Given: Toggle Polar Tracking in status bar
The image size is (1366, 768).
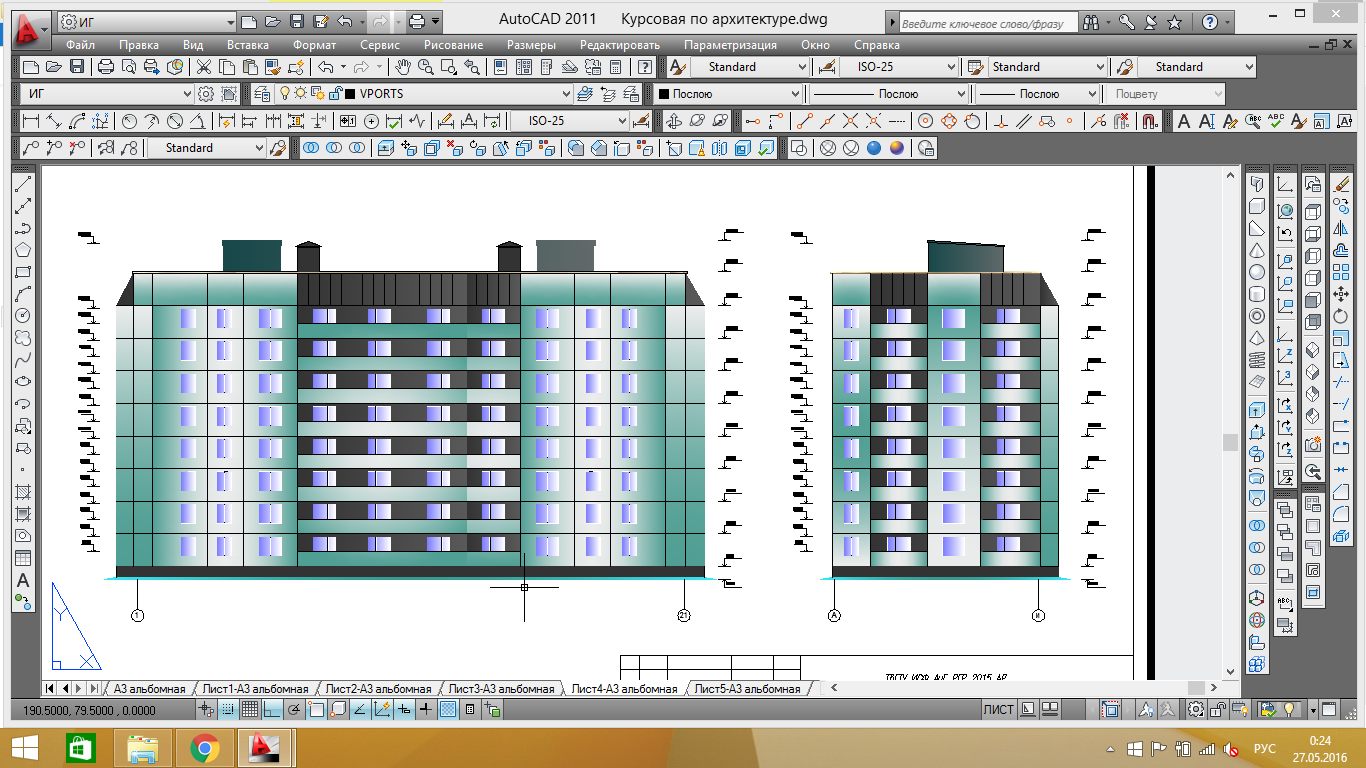Looking at the screenshot, I should 293,710.
